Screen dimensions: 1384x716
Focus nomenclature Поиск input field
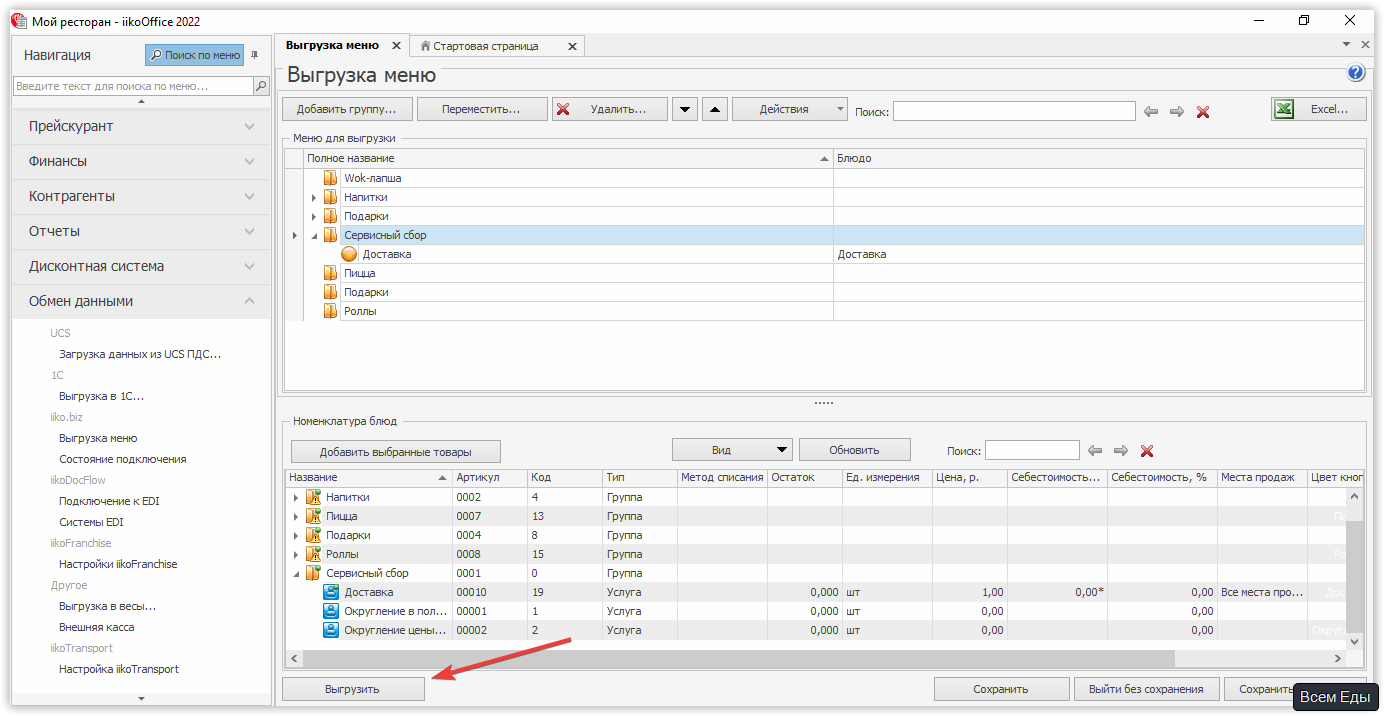[1032, 450]
